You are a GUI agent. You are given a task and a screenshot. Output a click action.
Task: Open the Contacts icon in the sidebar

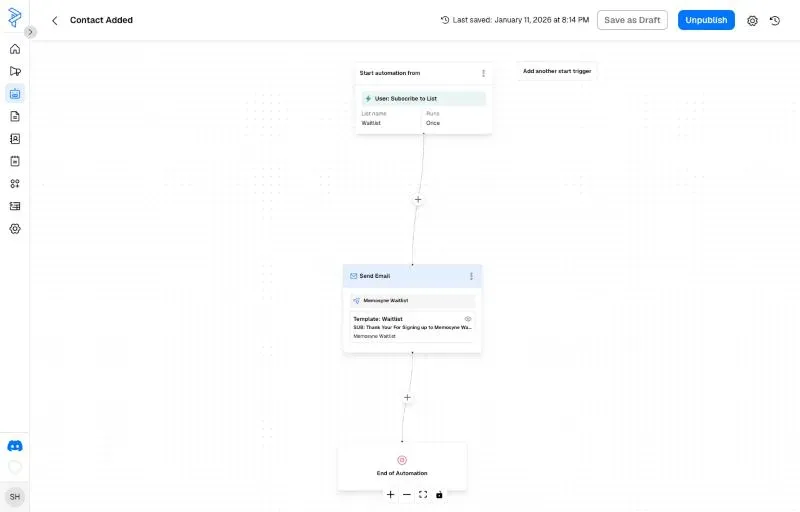(15, 139)
